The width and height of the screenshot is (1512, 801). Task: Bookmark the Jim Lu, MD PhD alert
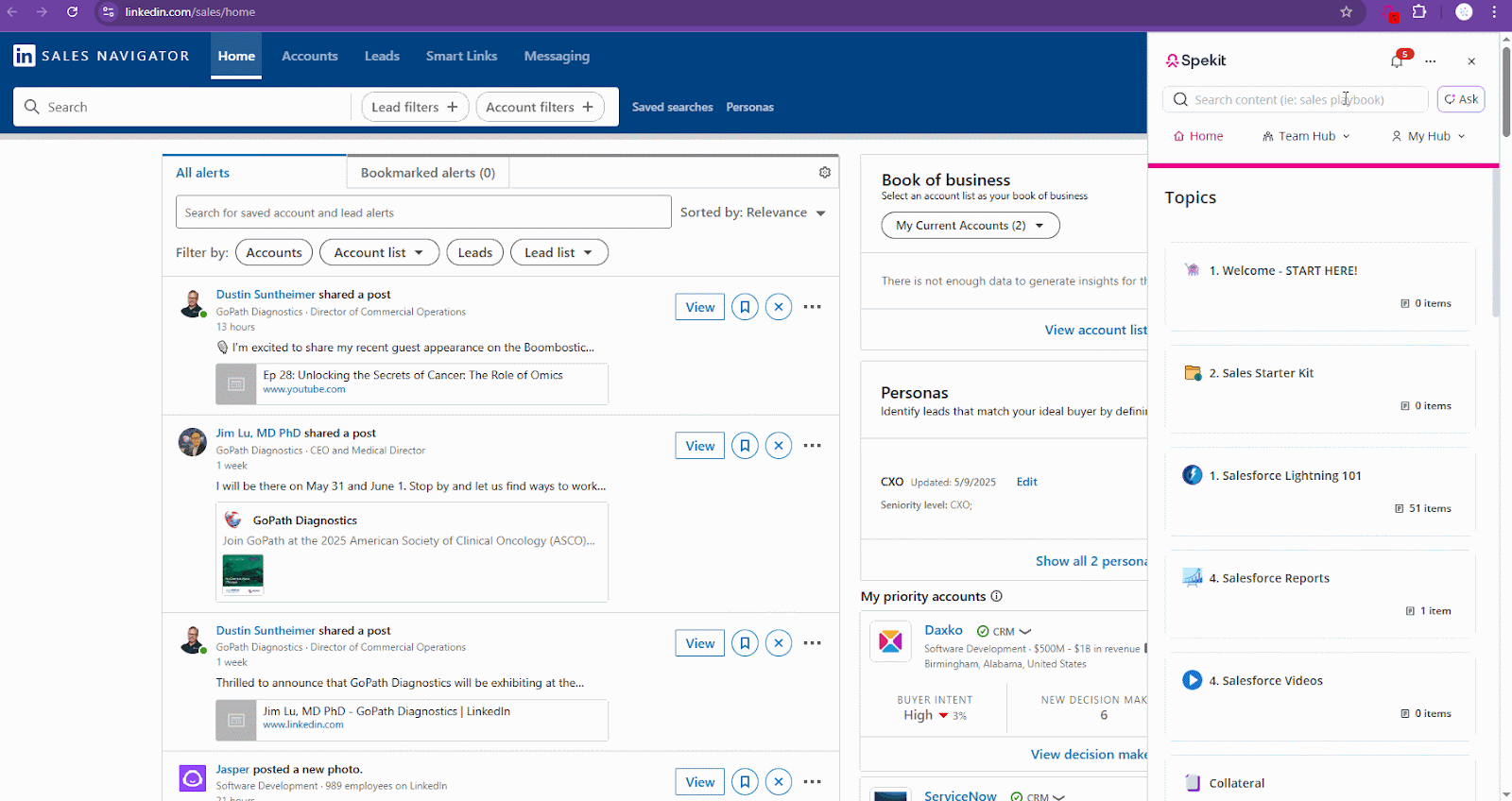(745, 446)
